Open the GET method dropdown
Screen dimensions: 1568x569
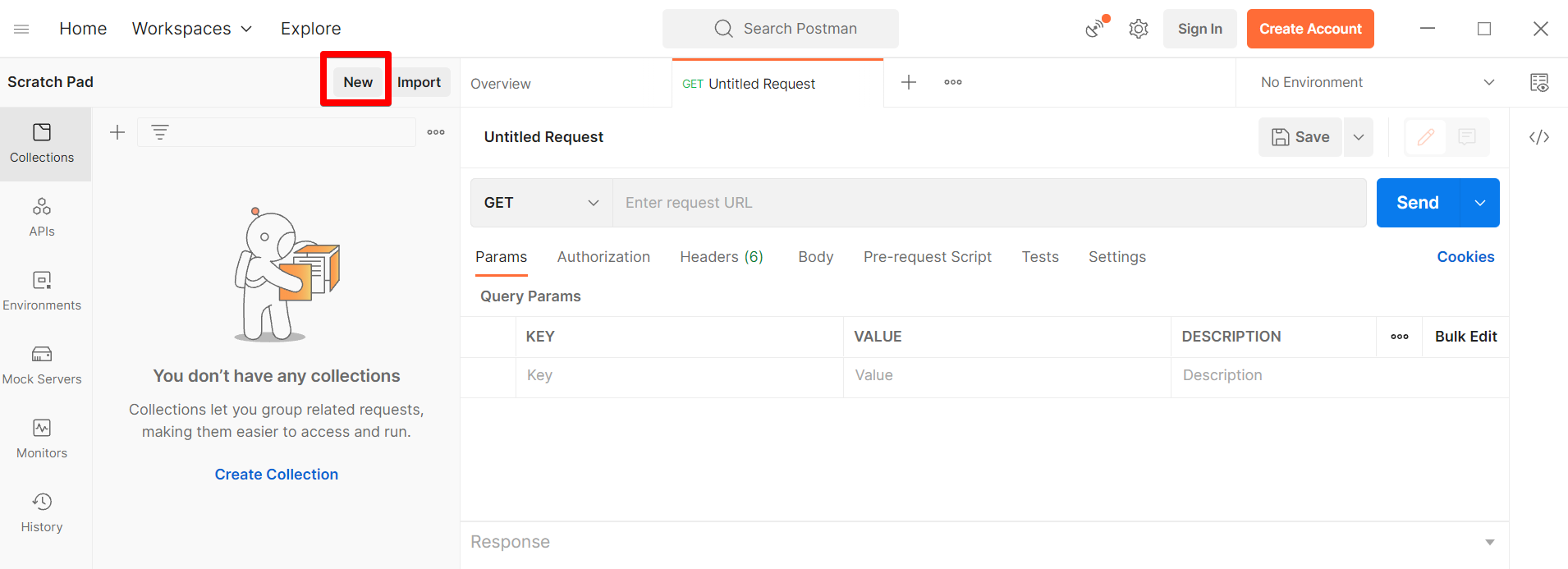[542, 203]
